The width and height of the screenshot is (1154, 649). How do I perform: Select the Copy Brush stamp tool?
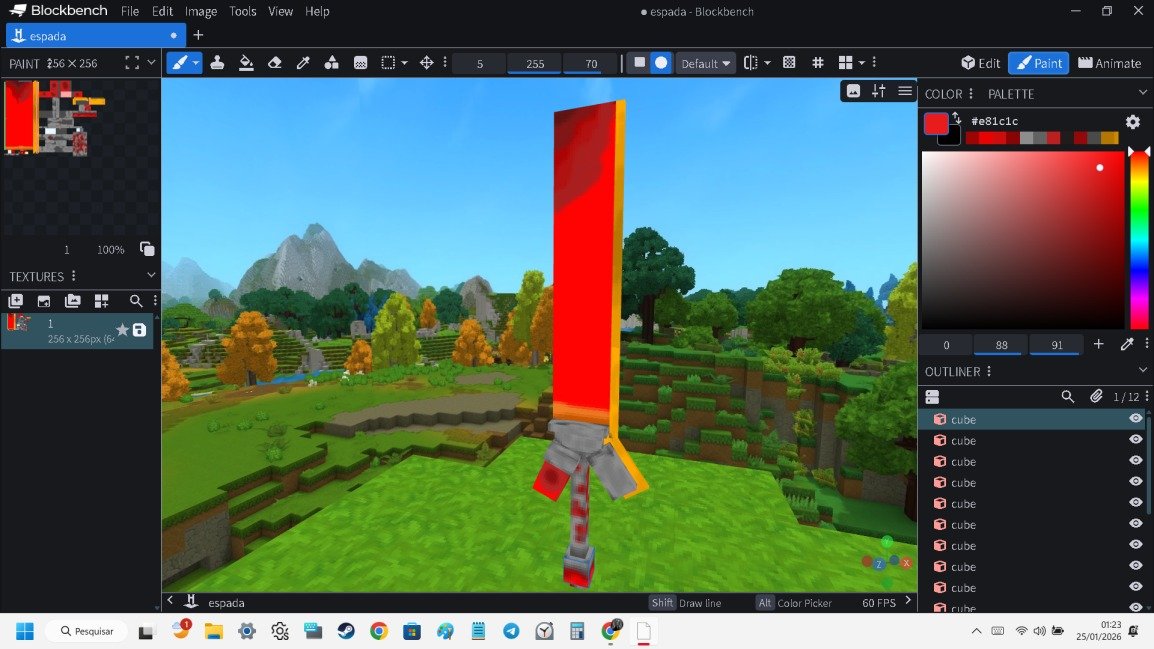(x=217, y=63)
